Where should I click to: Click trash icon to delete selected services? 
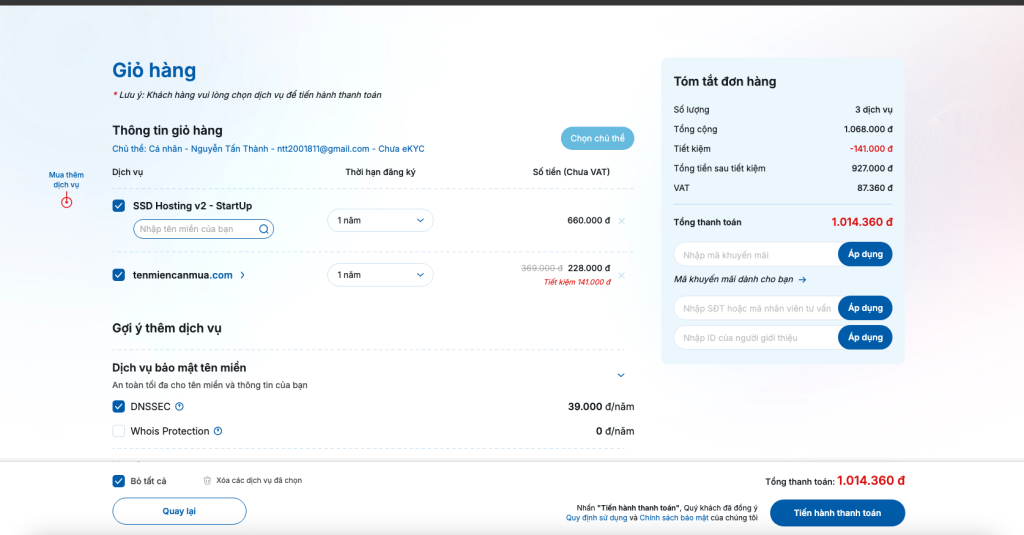click(x=207, y=481)
